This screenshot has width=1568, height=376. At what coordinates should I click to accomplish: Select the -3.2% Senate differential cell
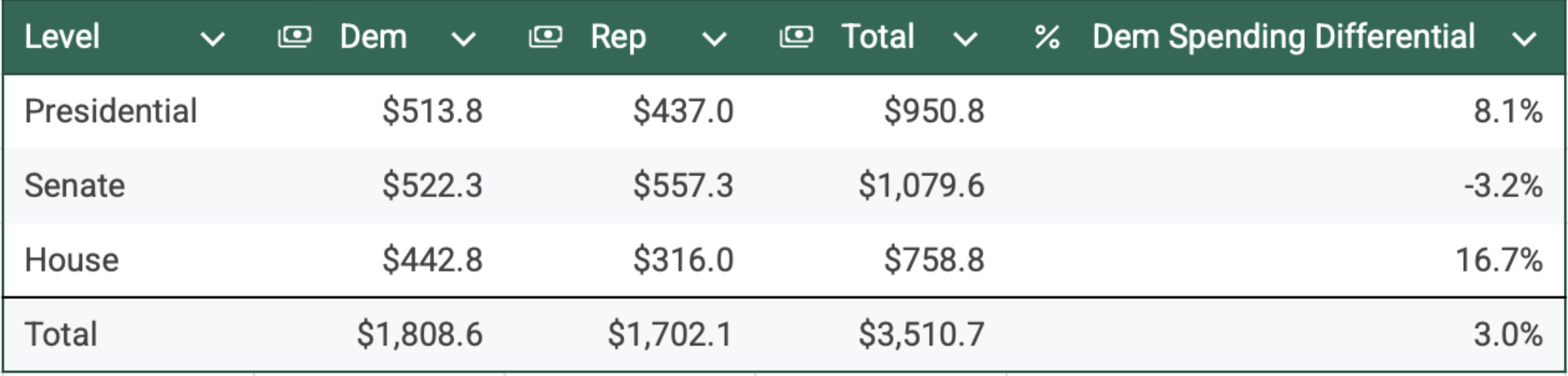point(1503,185)
